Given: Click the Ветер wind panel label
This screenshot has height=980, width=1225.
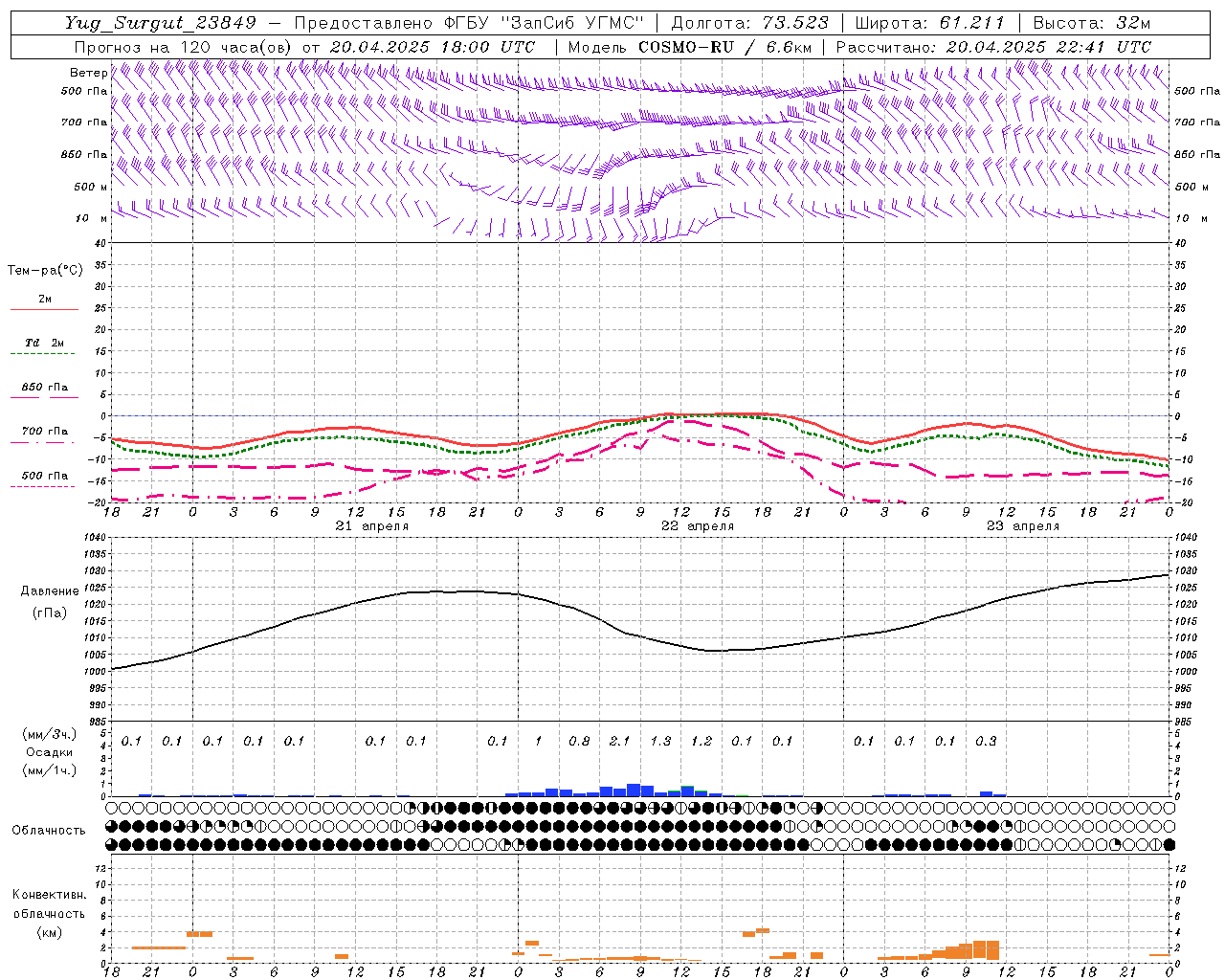Looking at the screenshot, I should coord(88,73).
